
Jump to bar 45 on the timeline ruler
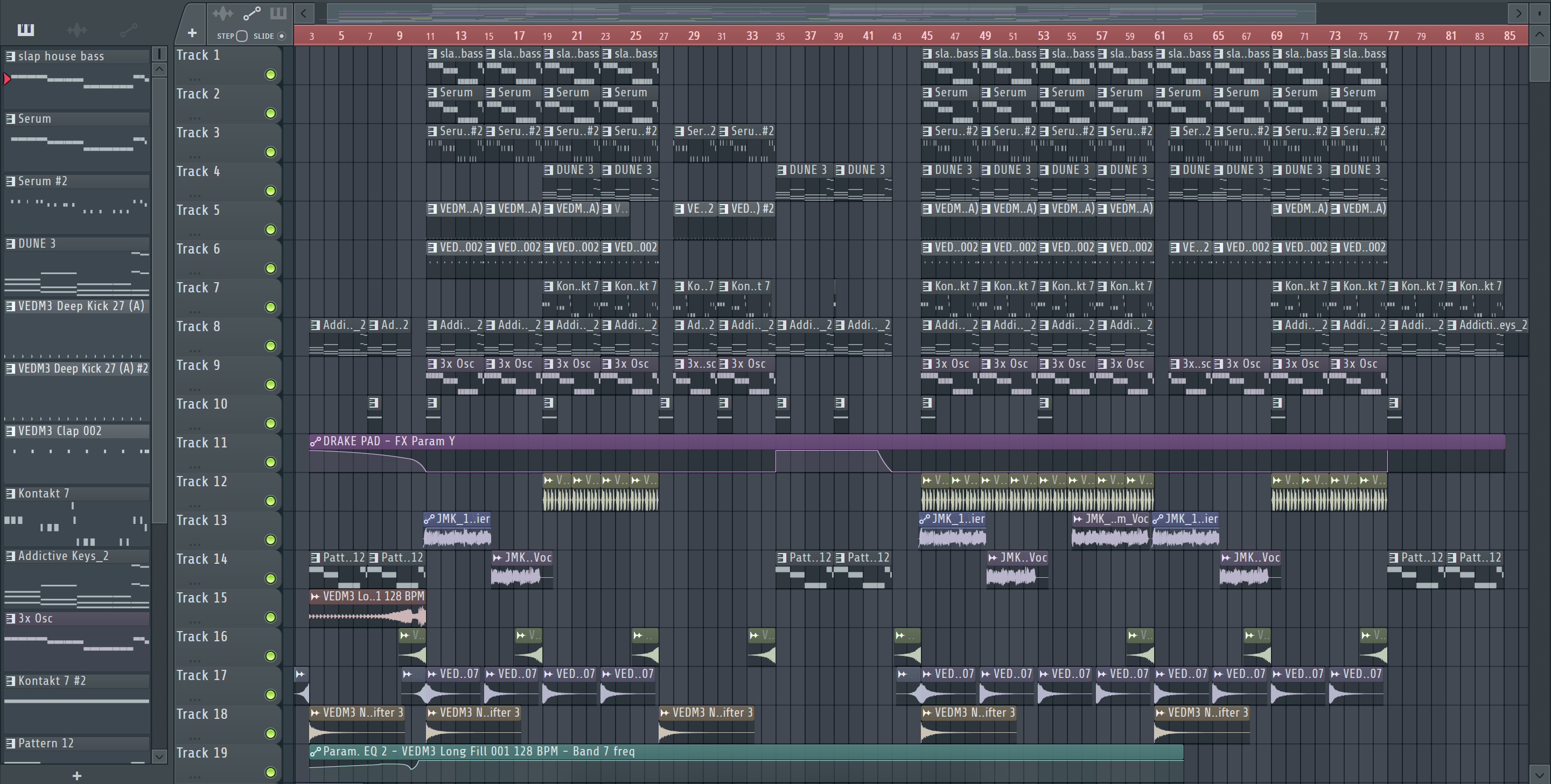coord(927,36)
